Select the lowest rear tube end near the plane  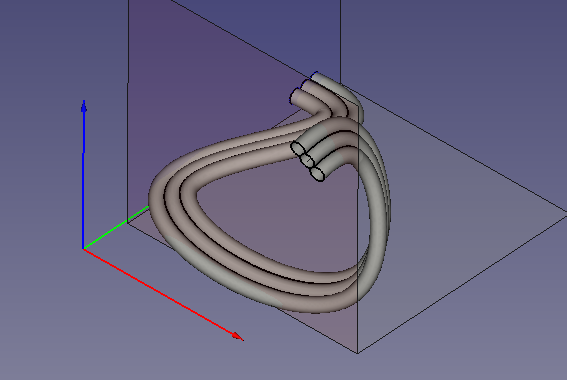[x=297, y=96]
